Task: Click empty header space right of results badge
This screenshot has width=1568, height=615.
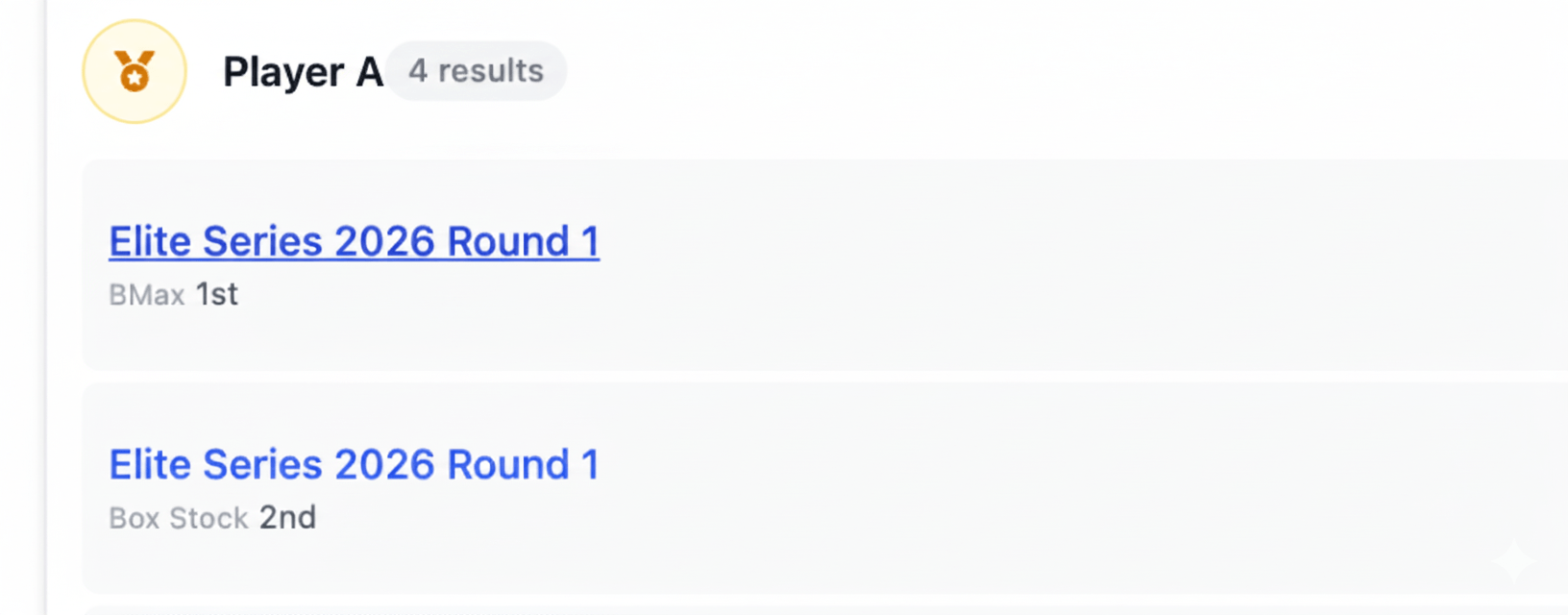Action: (961, 72)
